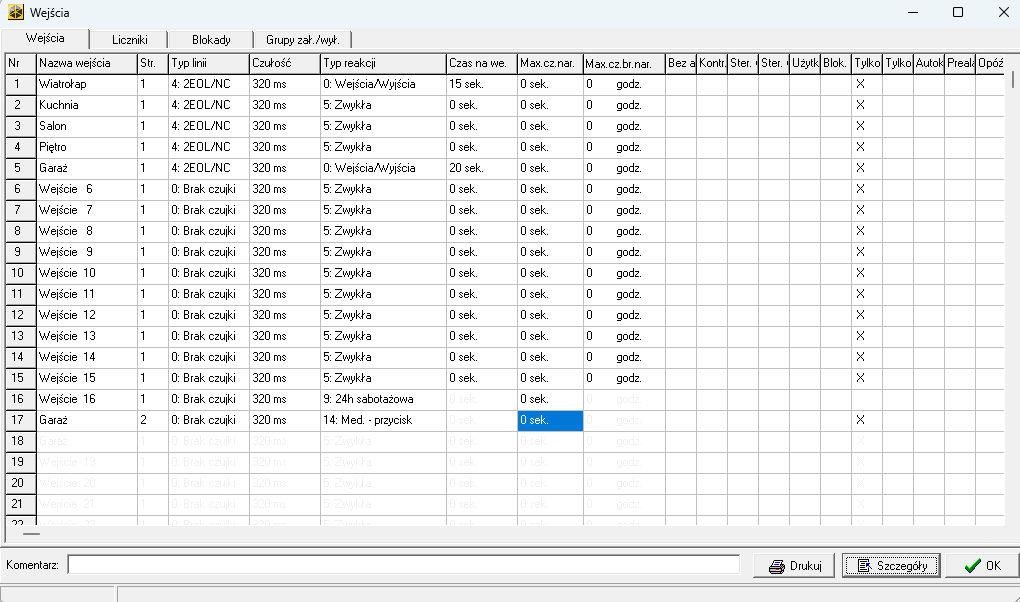Viewport: 1020px width, 602px height.
Task: Maximize the Wejścia window
Action: pos(958,12)
